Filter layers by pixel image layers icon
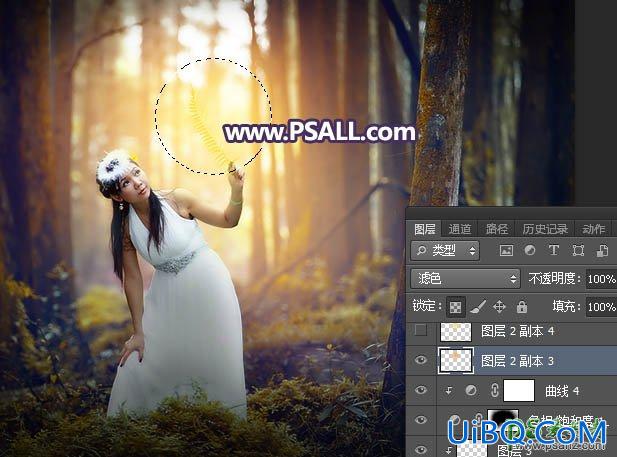This screenshot has width=617, height=457. [x=506, y=250]
